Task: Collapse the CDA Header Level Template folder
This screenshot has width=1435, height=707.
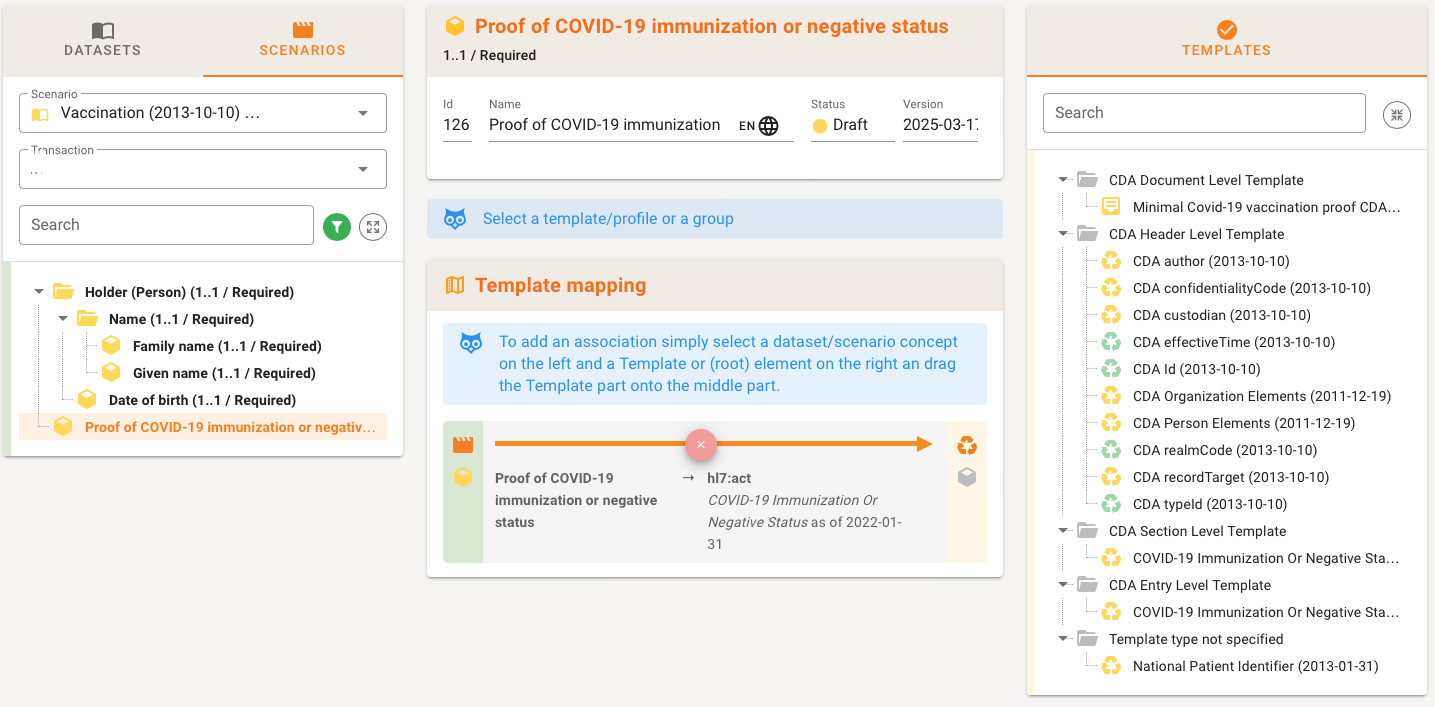Action: [x=1063, y=234]
